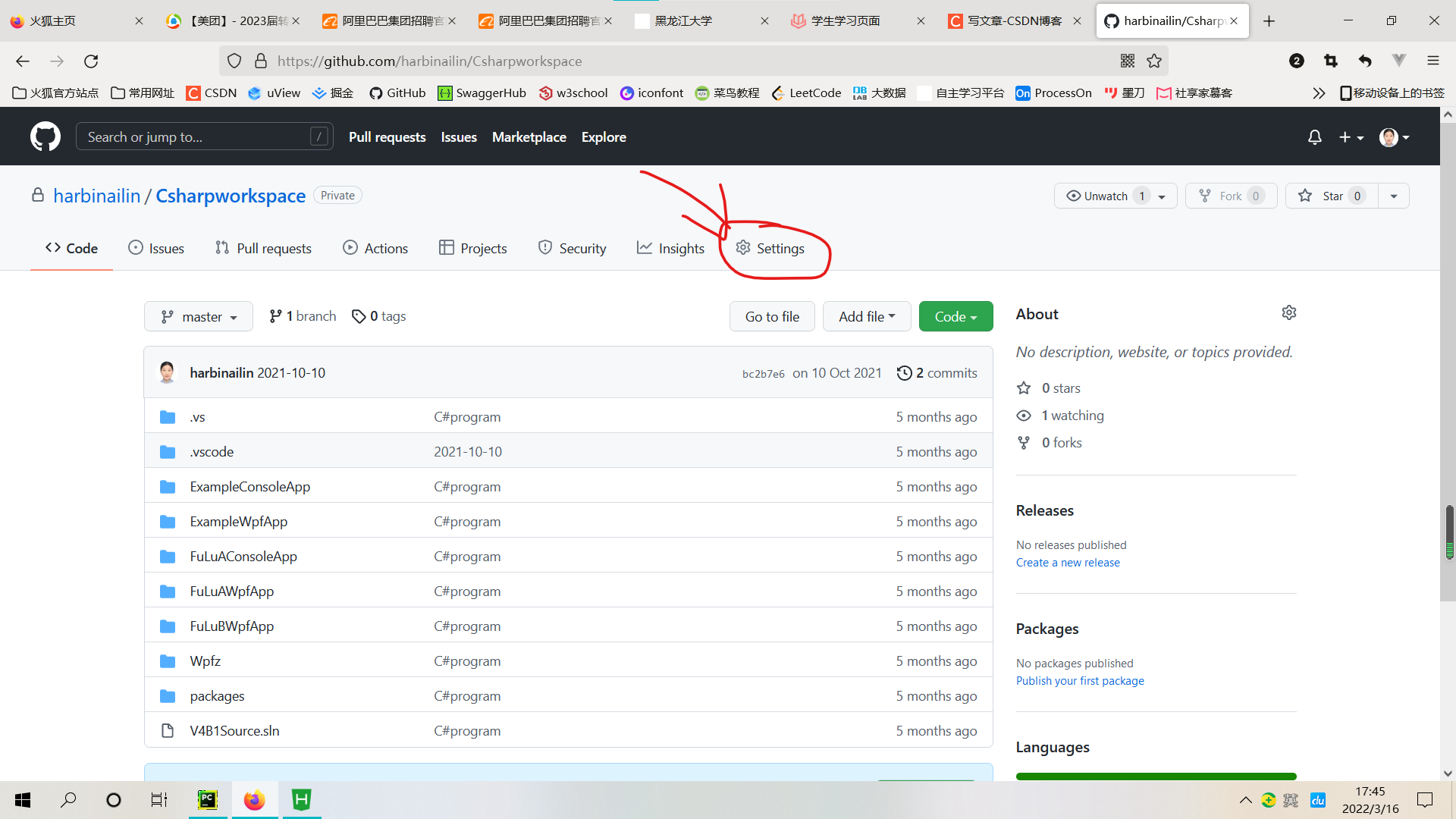The height and width of the screenshot is (819, 1456).
Task: Open the Add file dropdown
Action: coord(866,316)
